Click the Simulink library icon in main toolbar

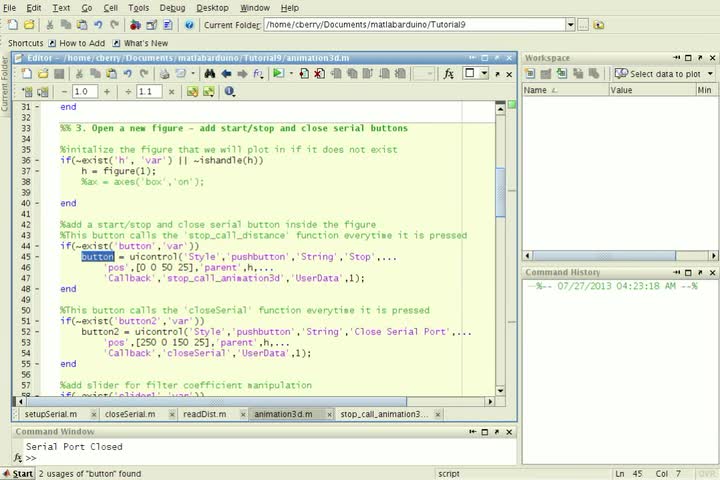[x=135, y=25]
